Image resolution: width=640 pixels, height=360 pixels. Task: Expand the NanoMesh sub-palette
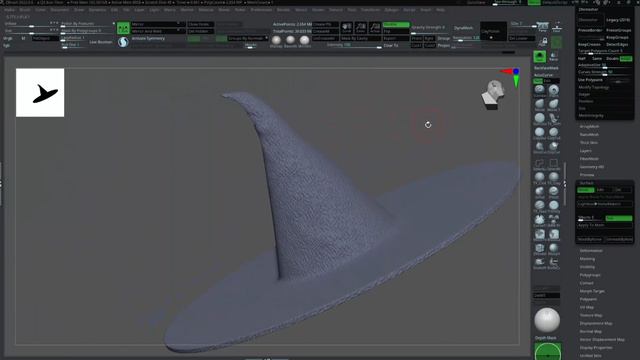click(x=589, y=135)
